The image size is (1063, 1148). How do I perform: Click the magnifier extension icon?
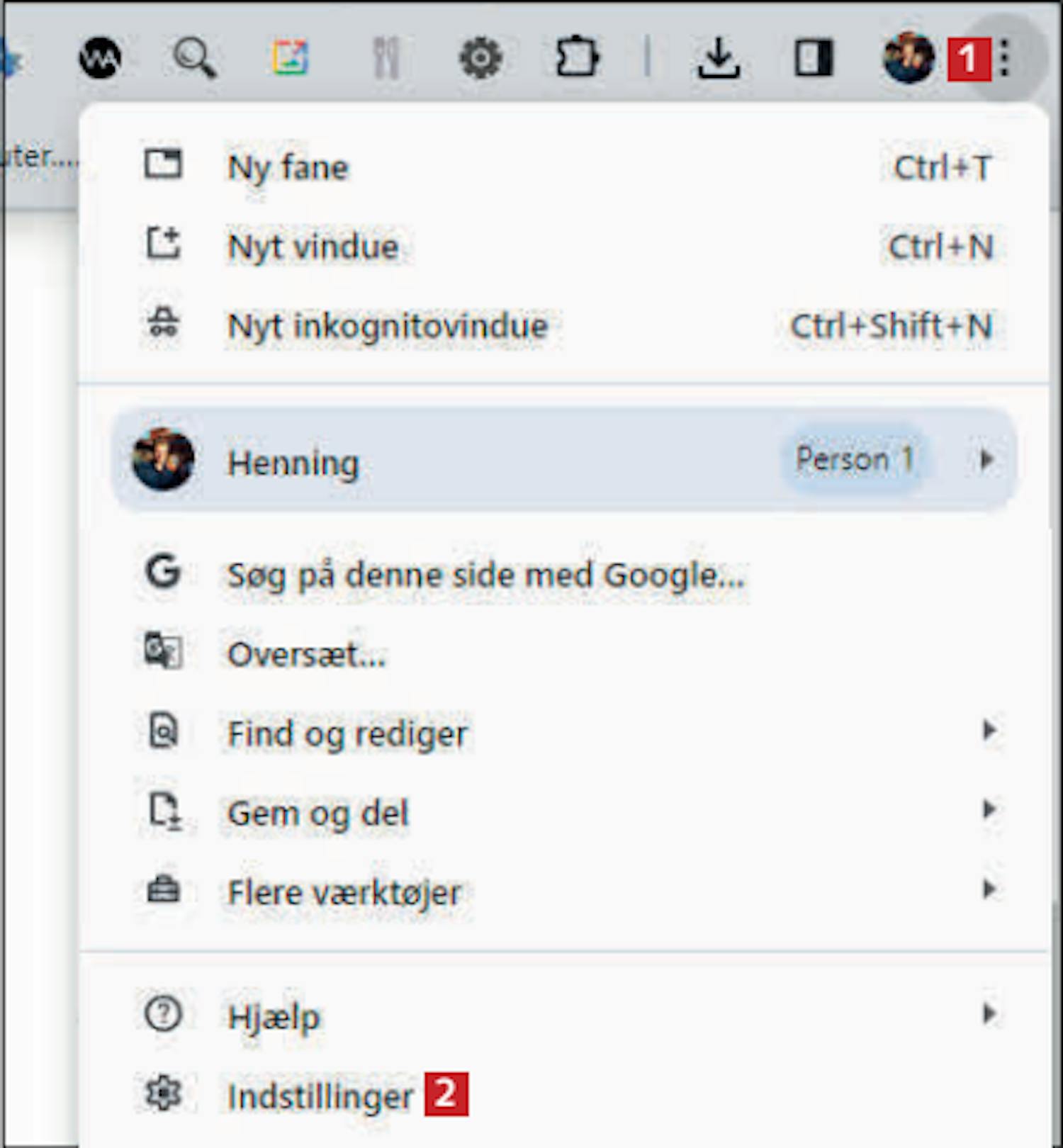pyautogui.click(x=195, y=58)
